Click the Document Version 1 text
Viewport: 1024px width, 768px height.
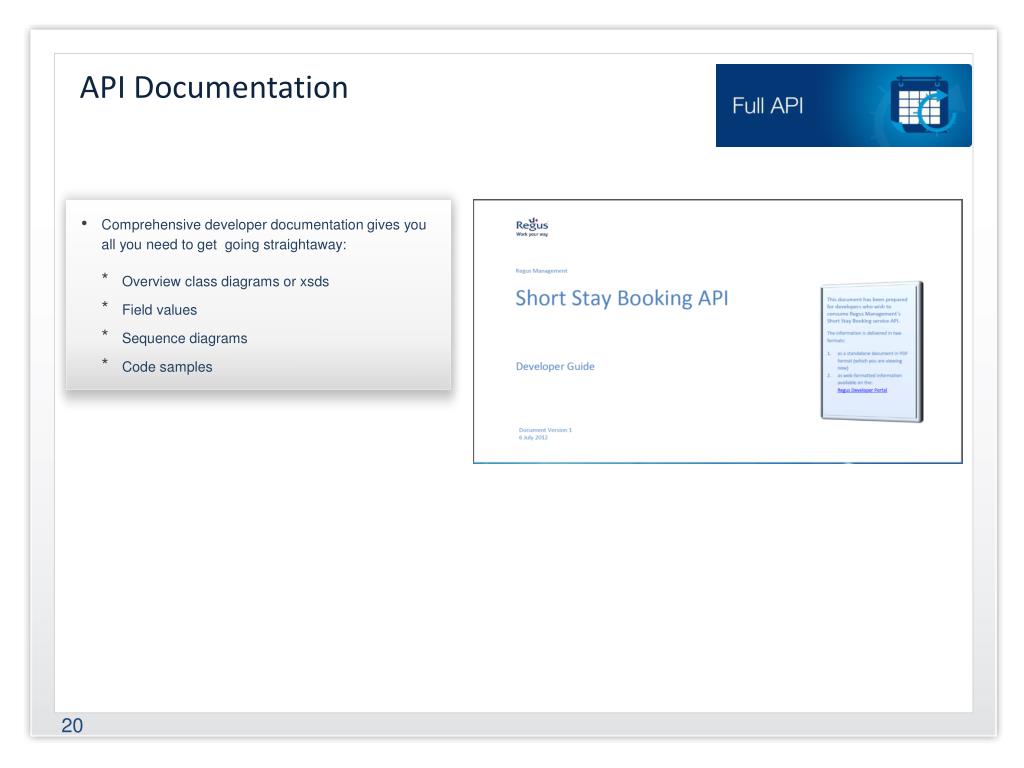pos(545,430)
